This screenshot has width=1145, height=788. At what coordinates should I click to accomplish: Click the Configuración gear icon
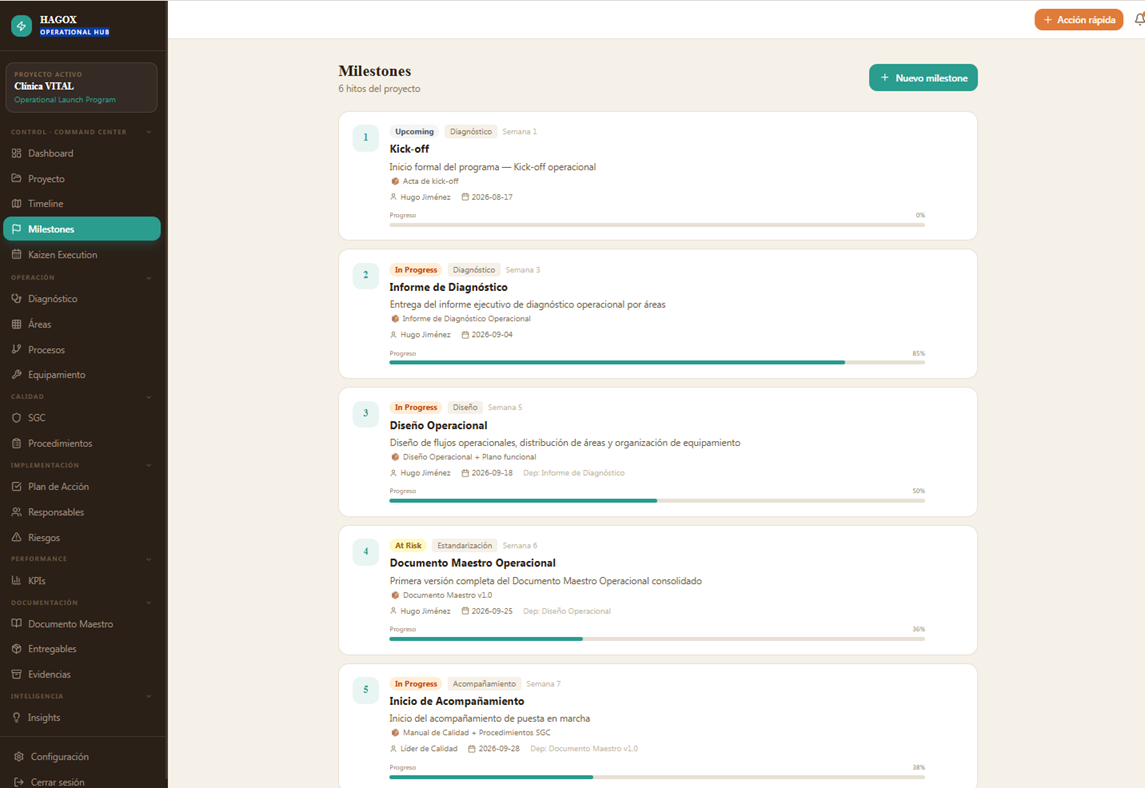click(x=19, y=757)
